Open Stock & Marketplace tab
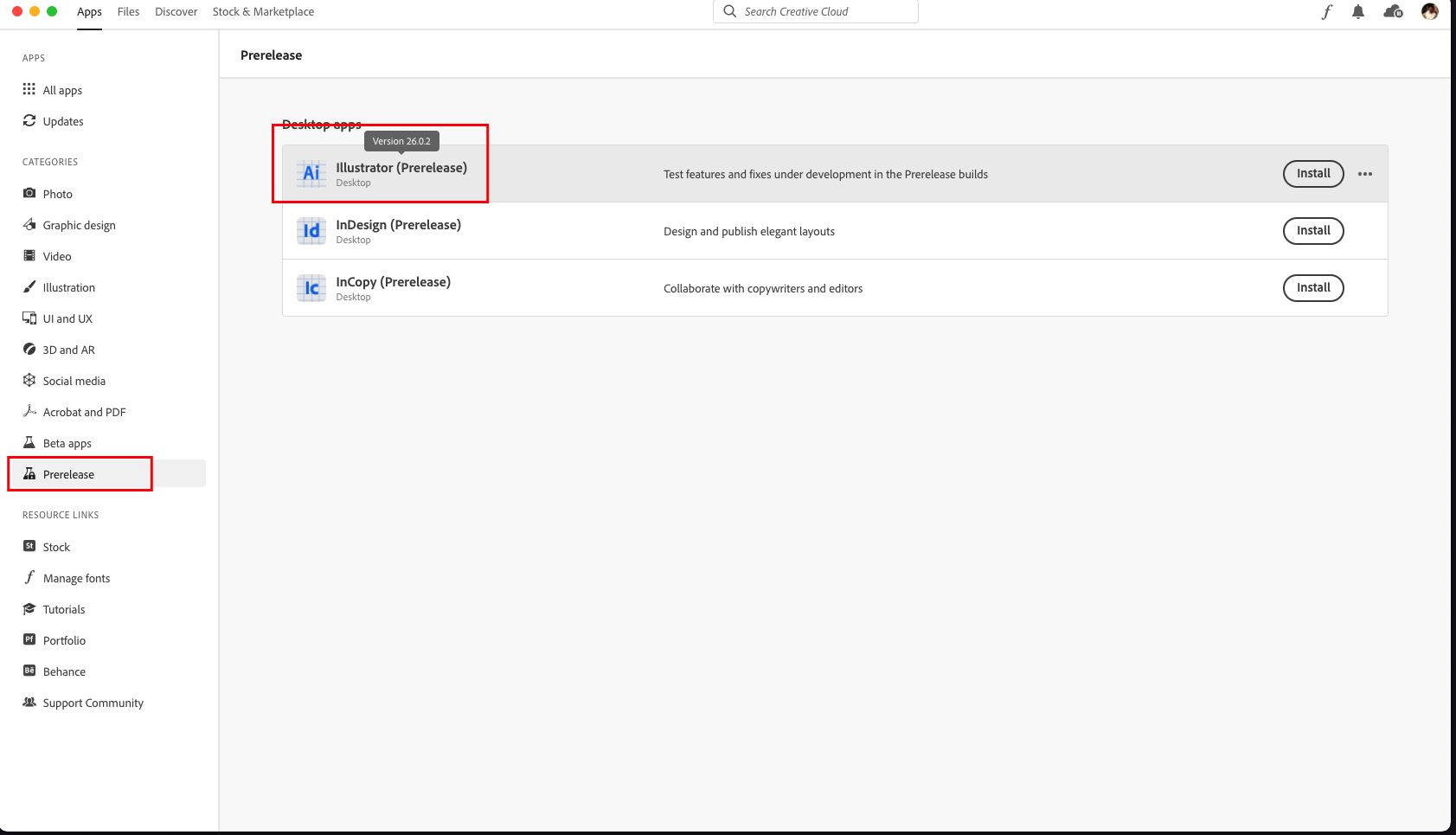 [263, 12]
